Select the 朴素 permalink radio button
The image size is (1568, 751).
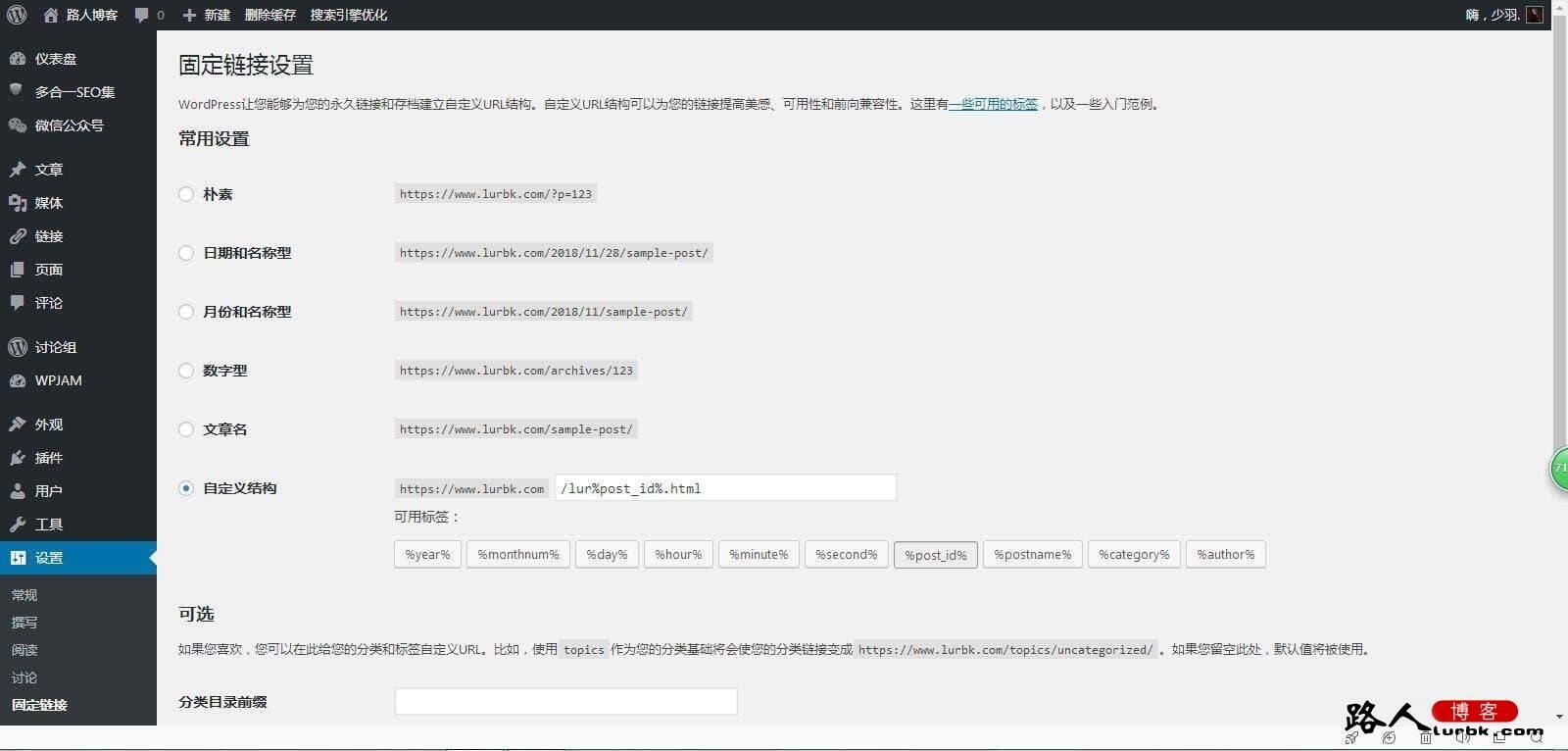click(186, 194)
